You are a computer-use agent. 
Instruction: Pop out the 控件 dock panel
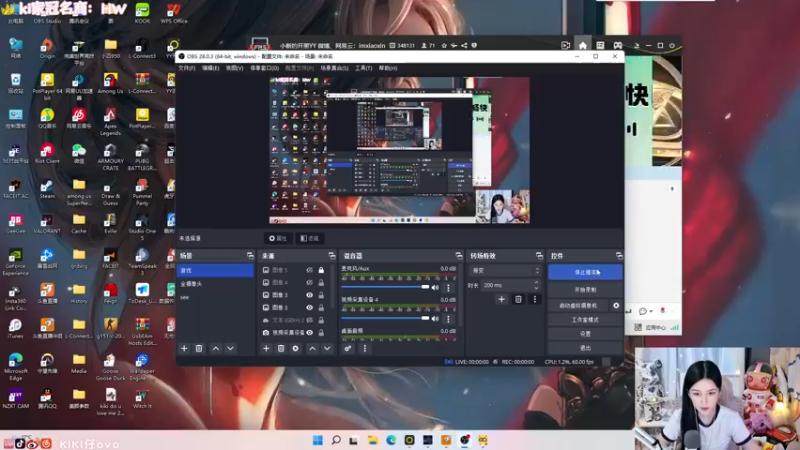click(x=619, y=256)
